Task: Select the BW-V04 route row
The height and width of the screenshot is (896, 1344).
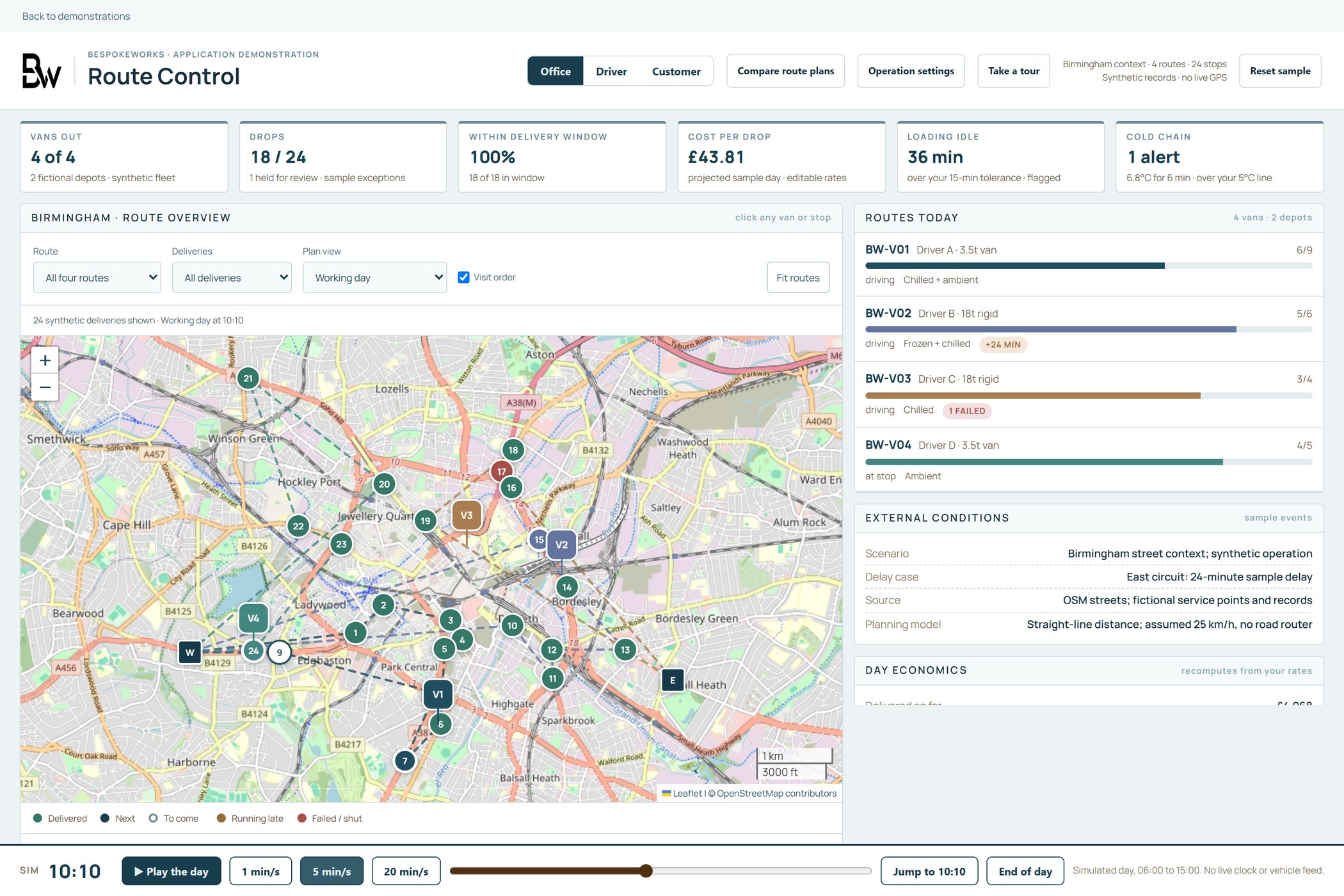Action: pyautogui.click(x=1089, y=460)
